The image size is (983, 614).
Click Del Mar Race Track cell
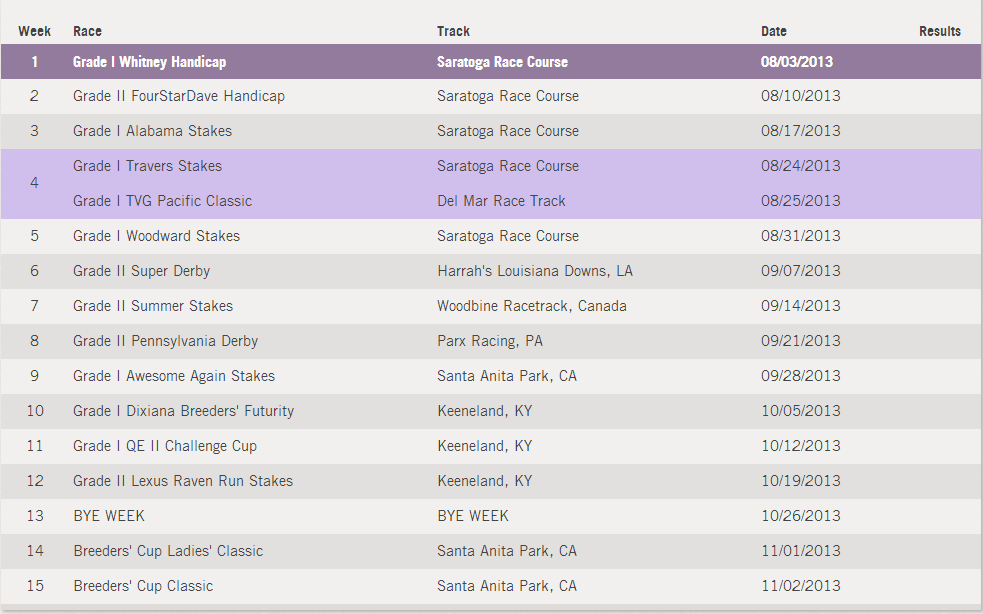pyautogui.click(x=501, y=201)
